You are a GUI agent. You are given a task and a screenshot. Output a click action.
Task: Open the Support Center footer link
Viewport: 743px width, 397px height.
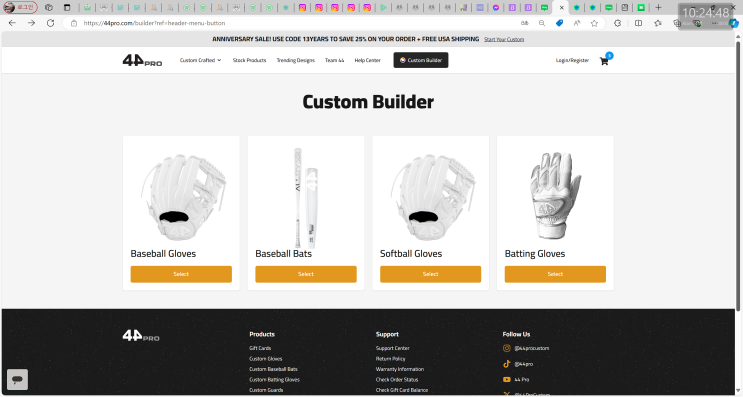tap(392, 348)
